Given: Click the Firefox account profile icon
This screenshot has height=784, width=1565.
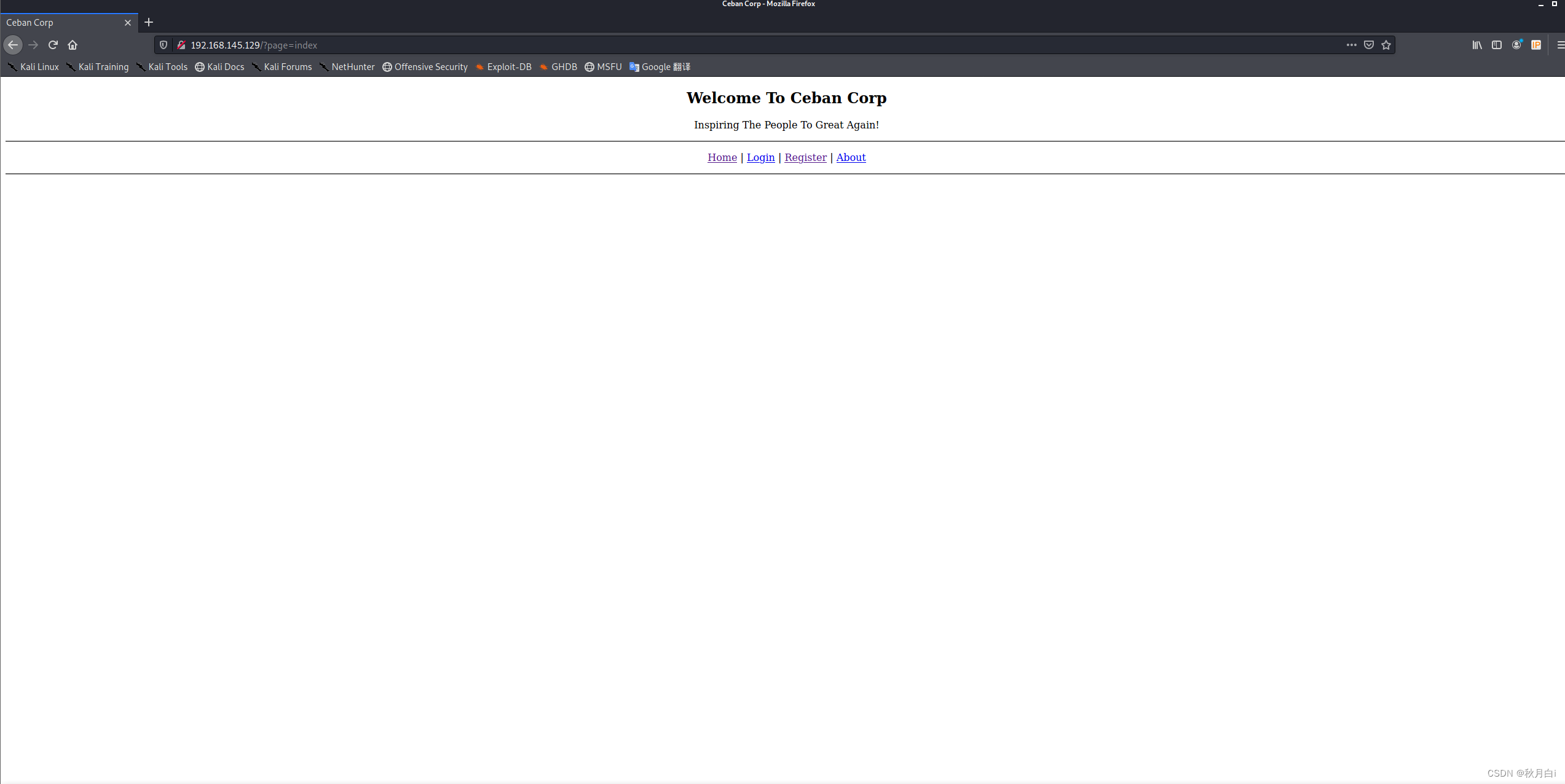Looking at the screenshot, I should pyautogui.click(x=1516, y=45).
